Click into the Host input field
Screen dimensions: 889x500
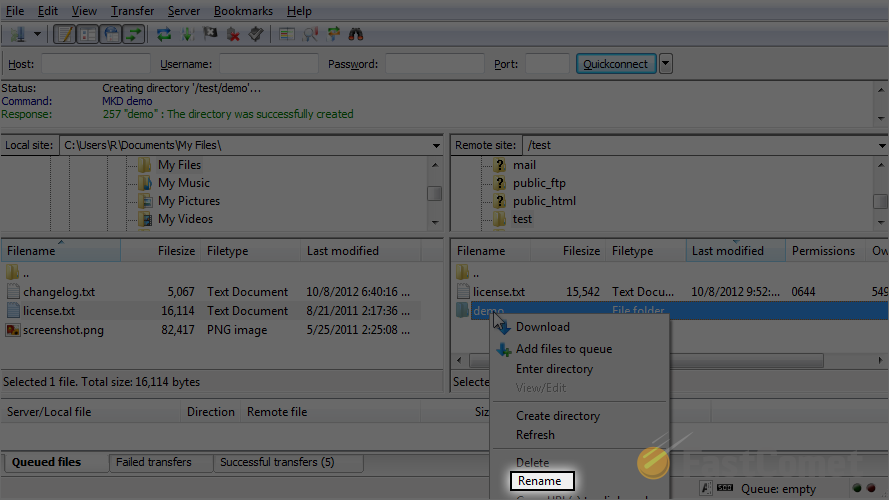click(95, 64)
